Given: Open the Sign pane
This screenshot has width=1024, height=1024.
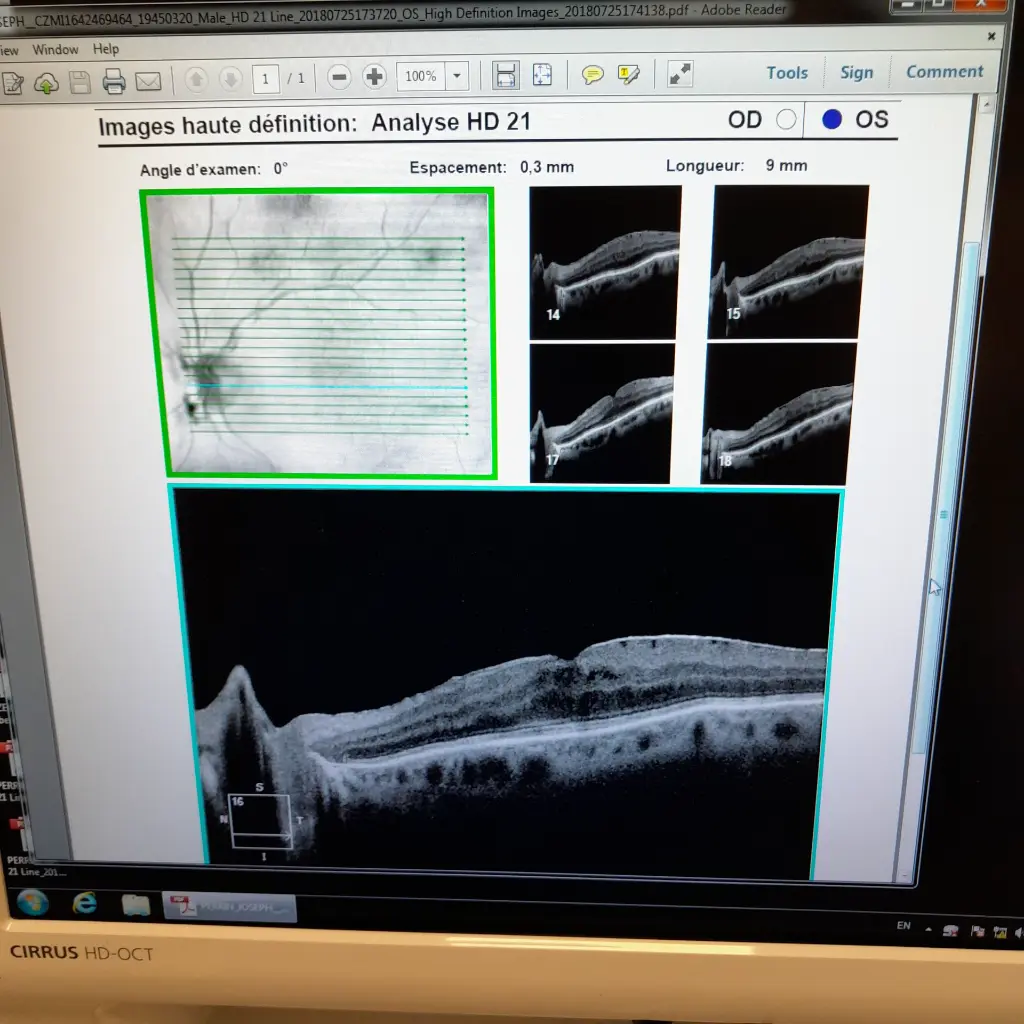Looking at the screenshot, I should click(x=856, y=72).
